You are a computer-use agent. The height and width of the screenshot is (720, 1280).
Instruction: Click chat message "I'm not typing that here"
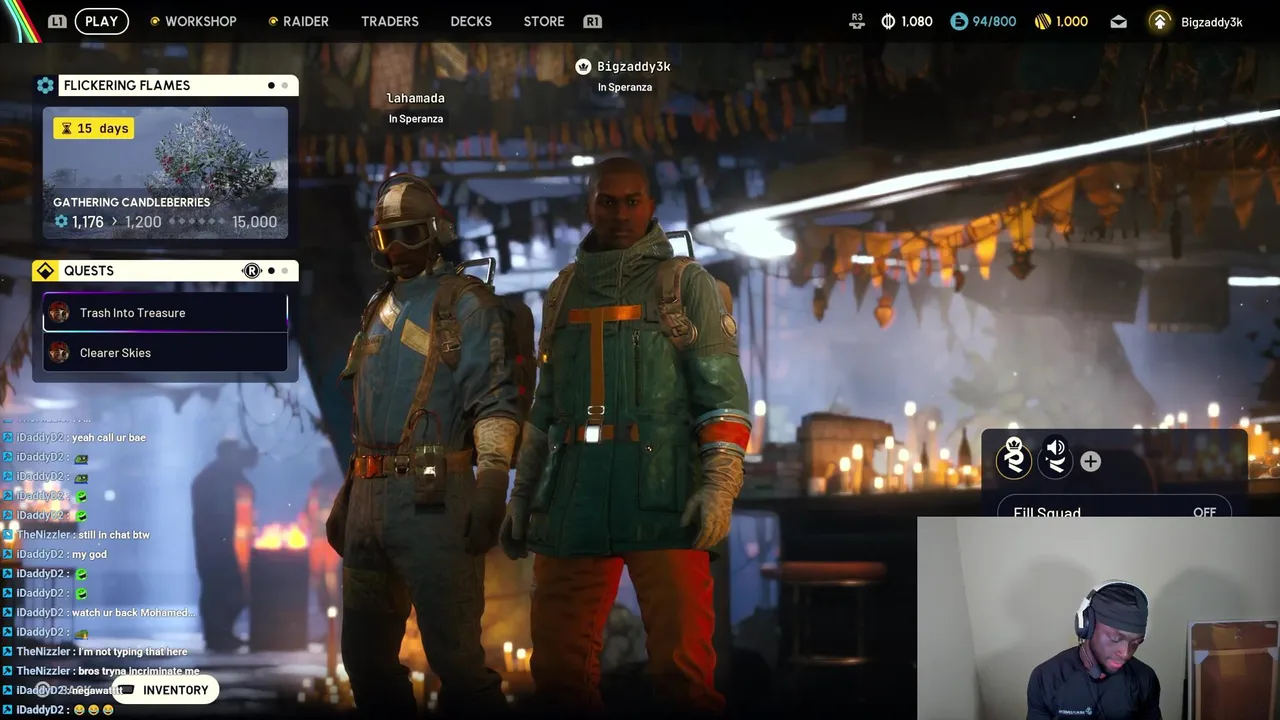point(132,651)
